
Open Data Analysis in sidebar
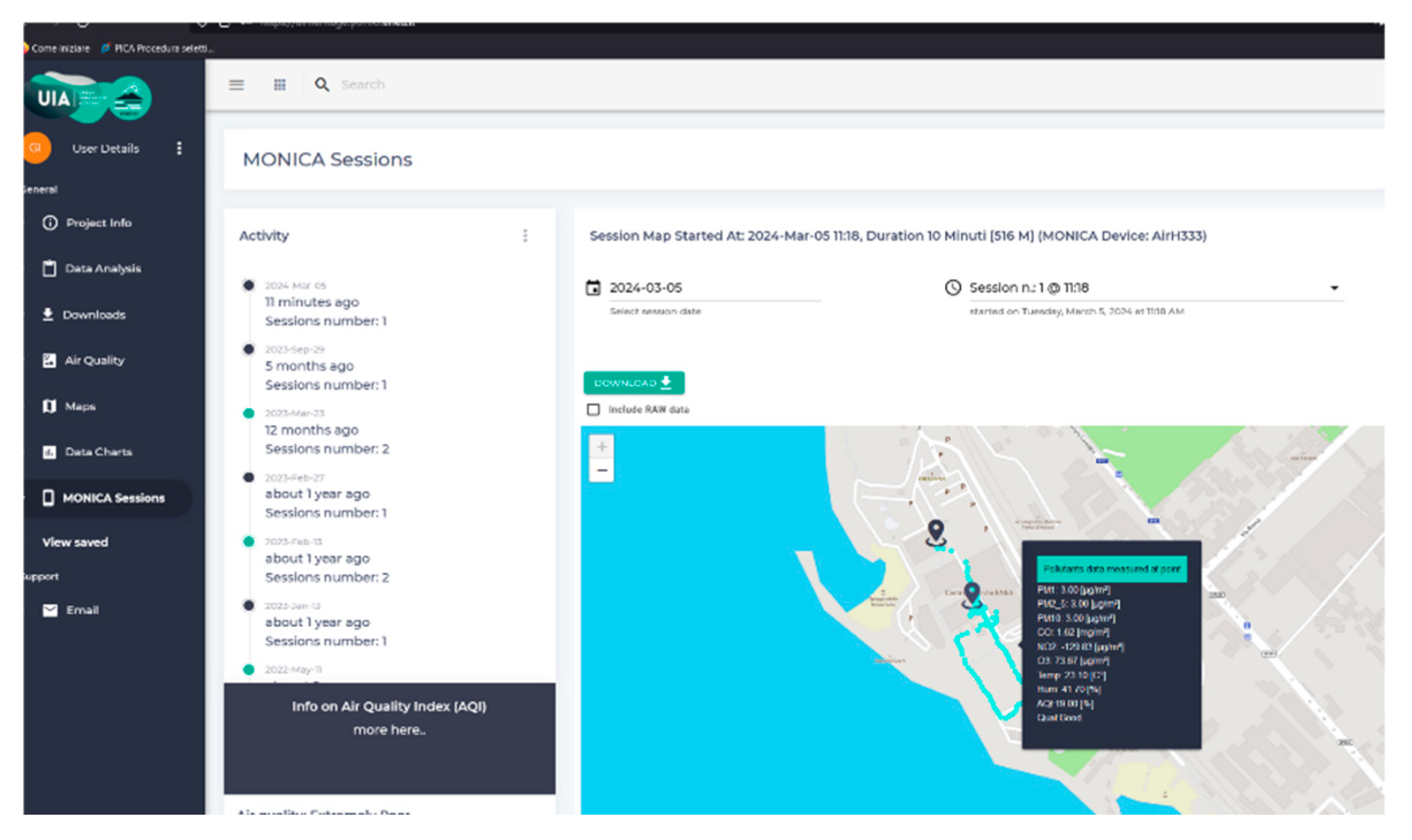[x=103, y=268]
